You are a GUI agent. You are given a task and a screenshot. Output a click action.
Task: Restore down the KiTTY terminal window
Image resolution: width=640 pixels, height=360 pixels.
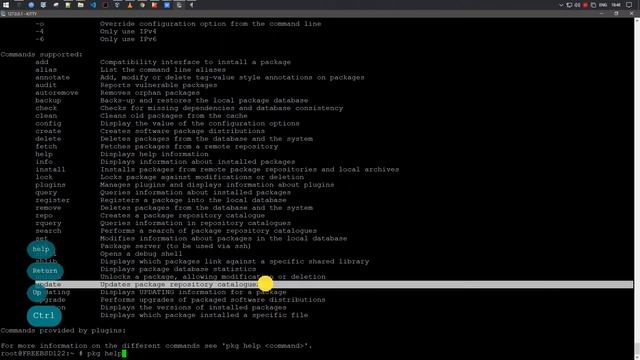tap(616, 14)
